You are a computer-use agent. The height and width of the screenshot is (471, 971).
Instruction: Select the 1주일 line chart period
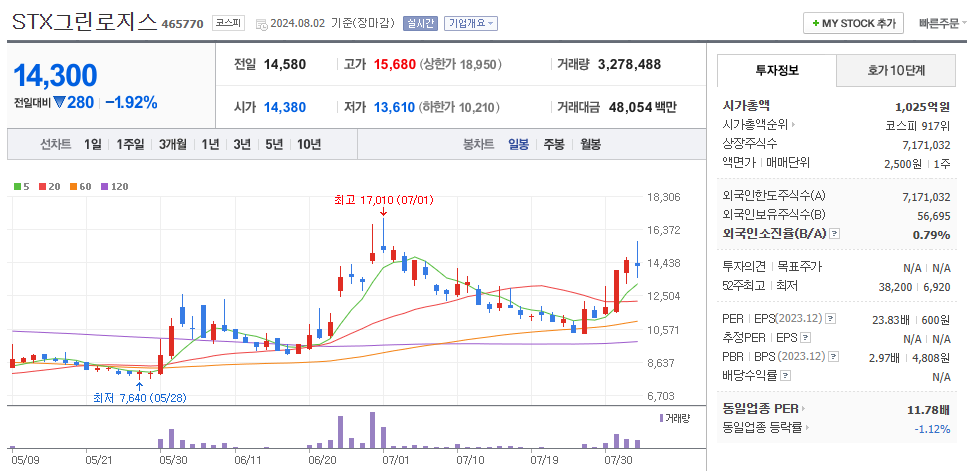130,145
